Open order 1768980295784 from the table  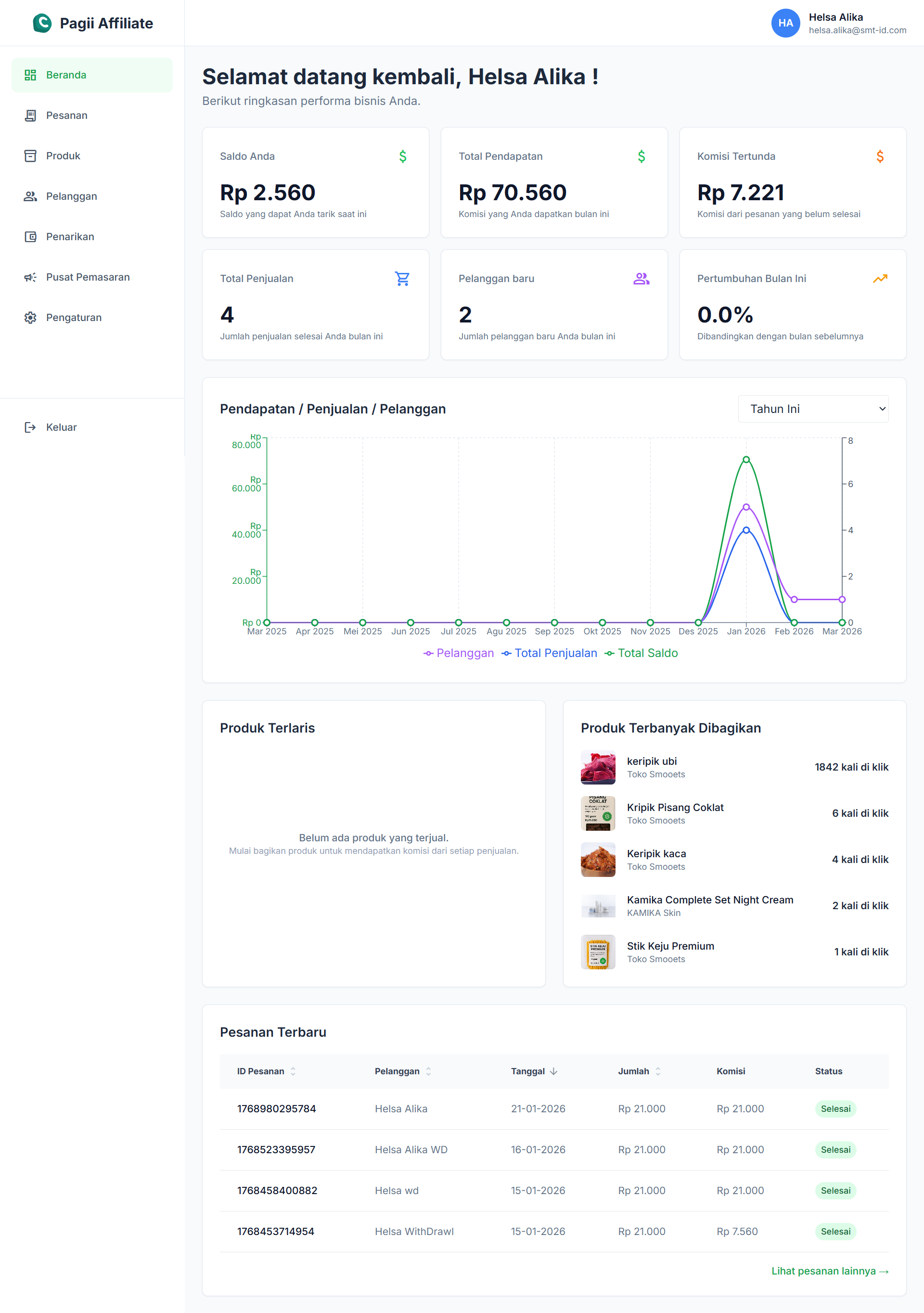pyautogui.click(x=277, y=1108)
